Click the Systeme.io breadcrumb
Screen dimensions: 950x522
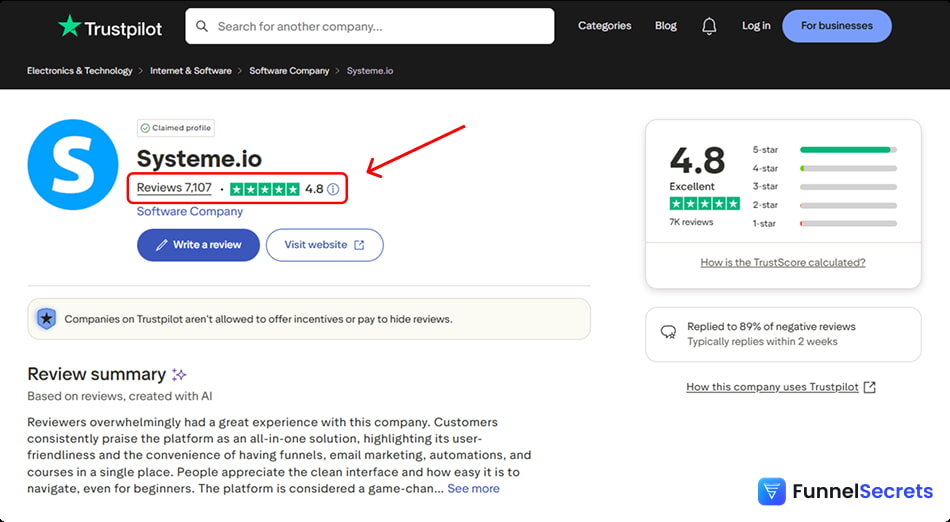tap(370, 71)
